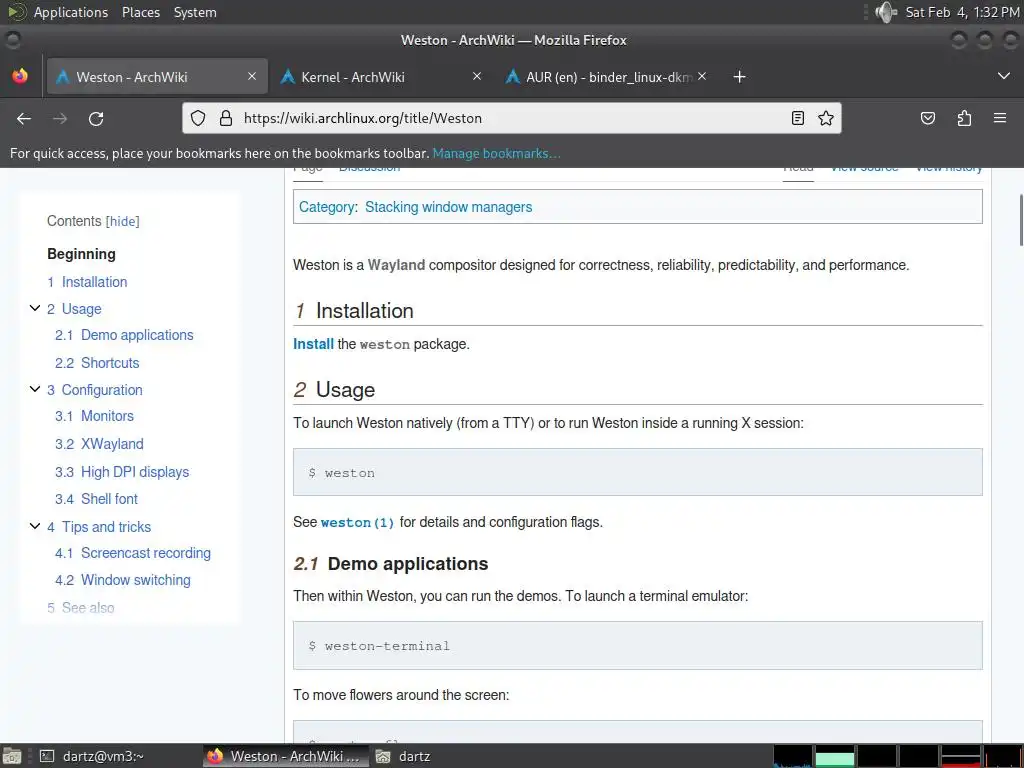Jump to 4.2 Window switching

click(x=123, y=580)
